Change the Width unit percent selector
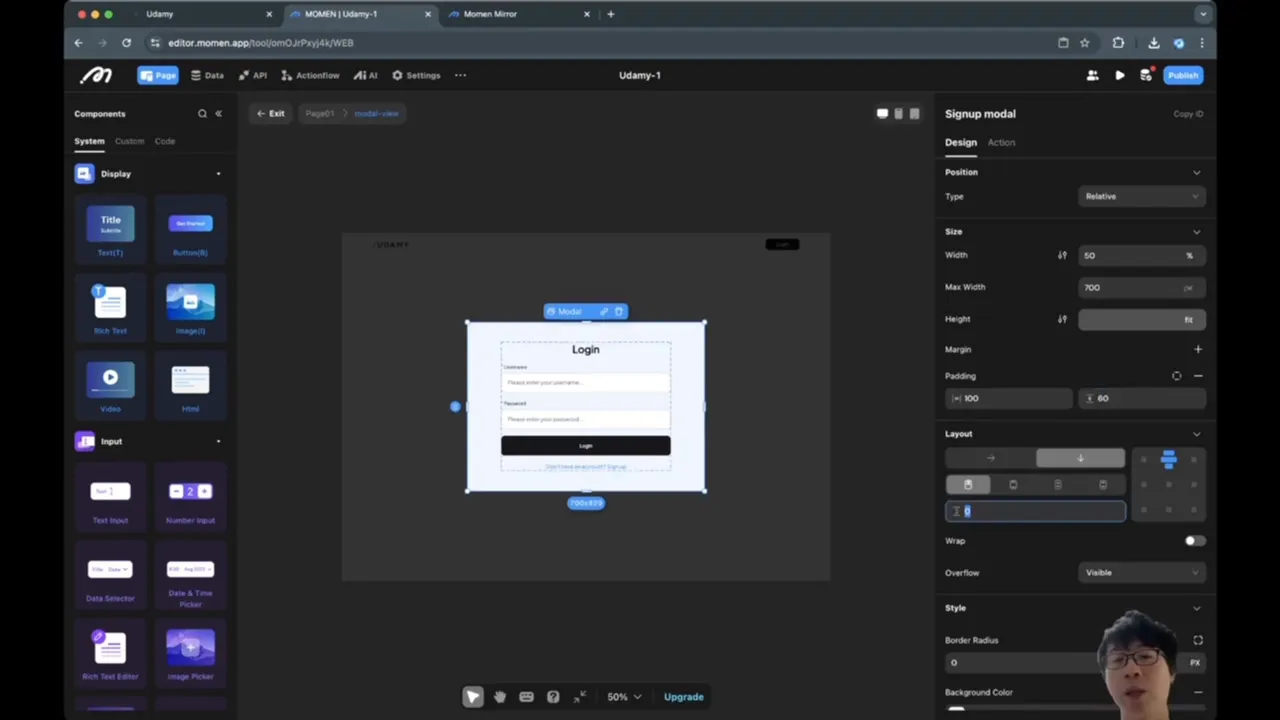Image resolution: width=1280 pixels, height=720 pixels. [1189, 255]
